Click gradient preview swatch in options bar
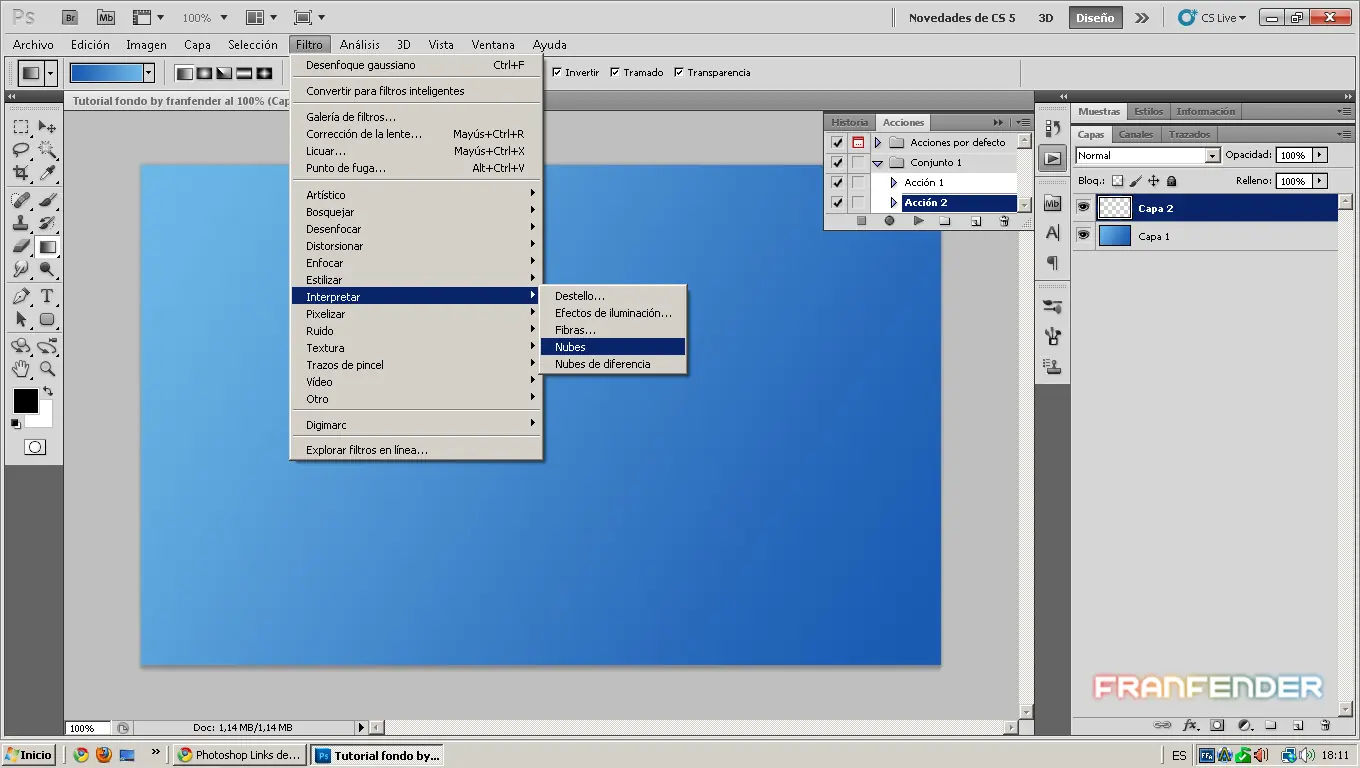Screen dimensions: 1360x768 (106, 72)
